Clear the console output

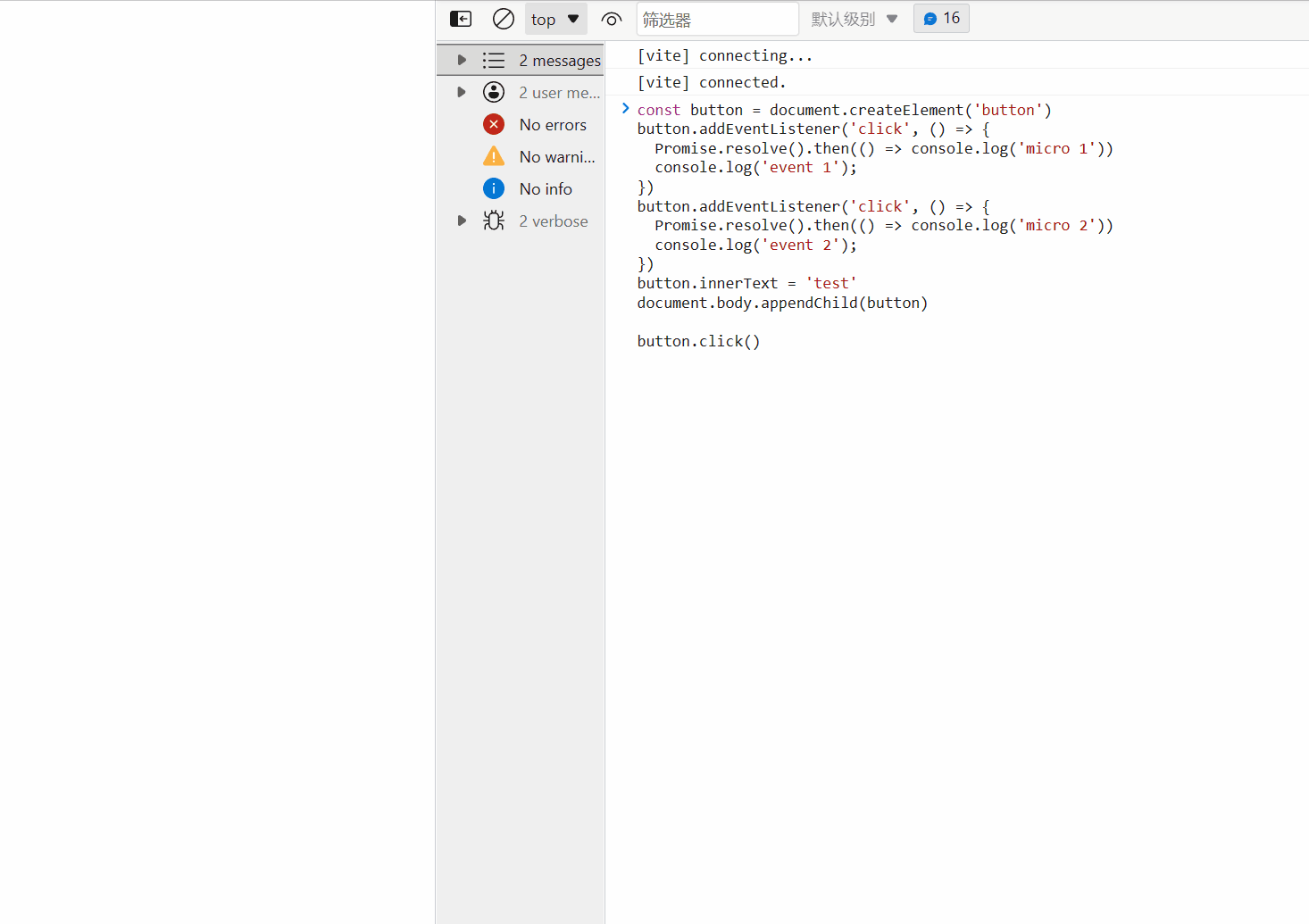pos(504,19)
